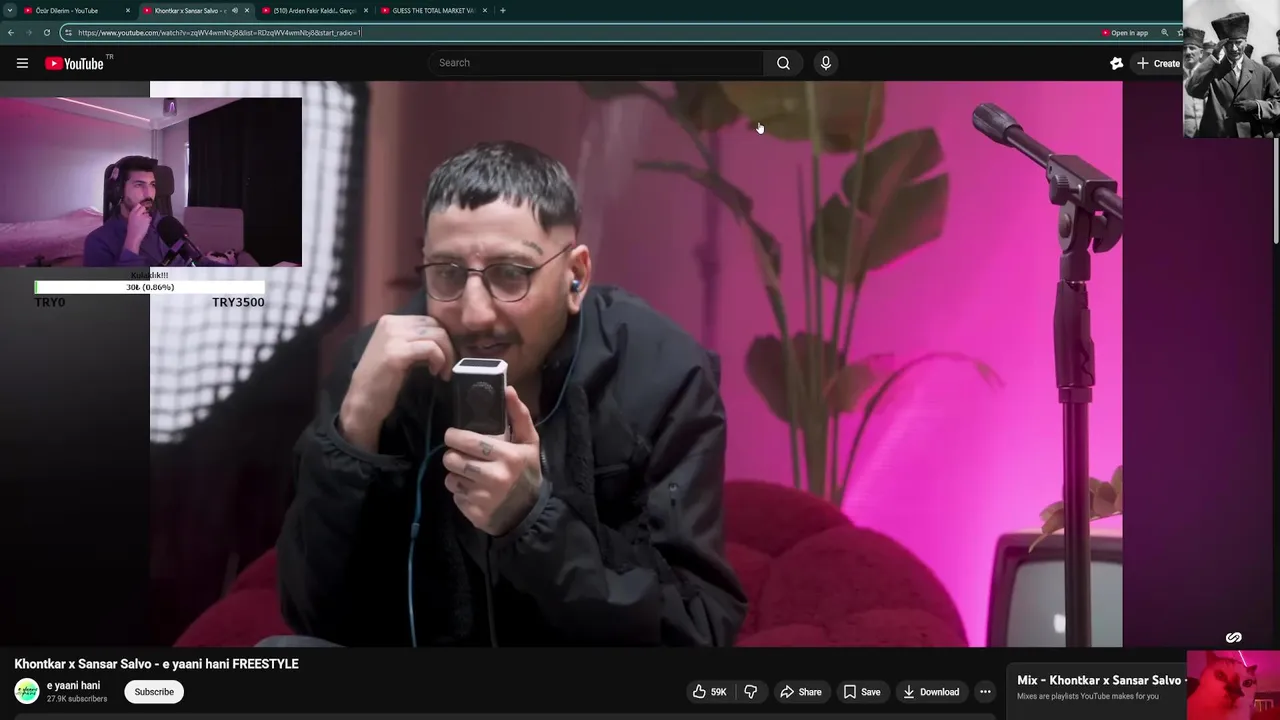
Task: Go to YouTube home via logo
Action: pyautogui.click(x=74, y=63)
